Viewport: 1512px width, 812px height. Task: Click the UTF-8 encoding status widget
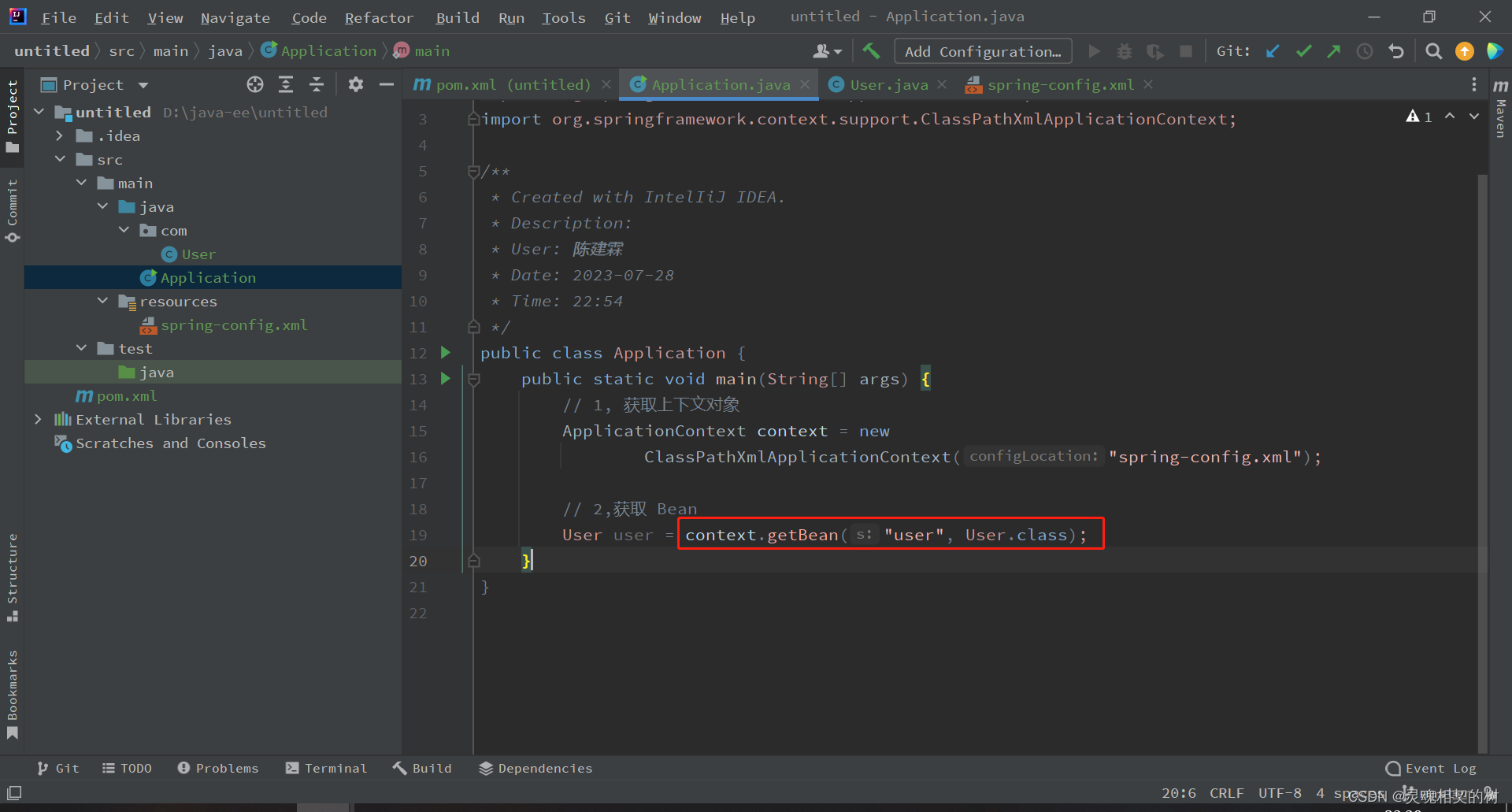coord(1280,793)
